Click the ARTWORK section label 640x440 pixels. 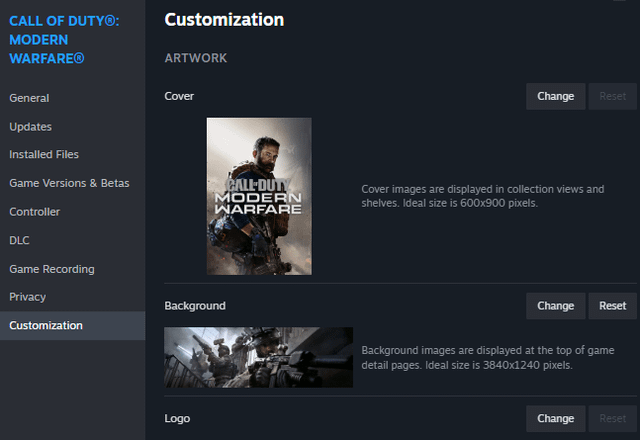click(196, 59)
